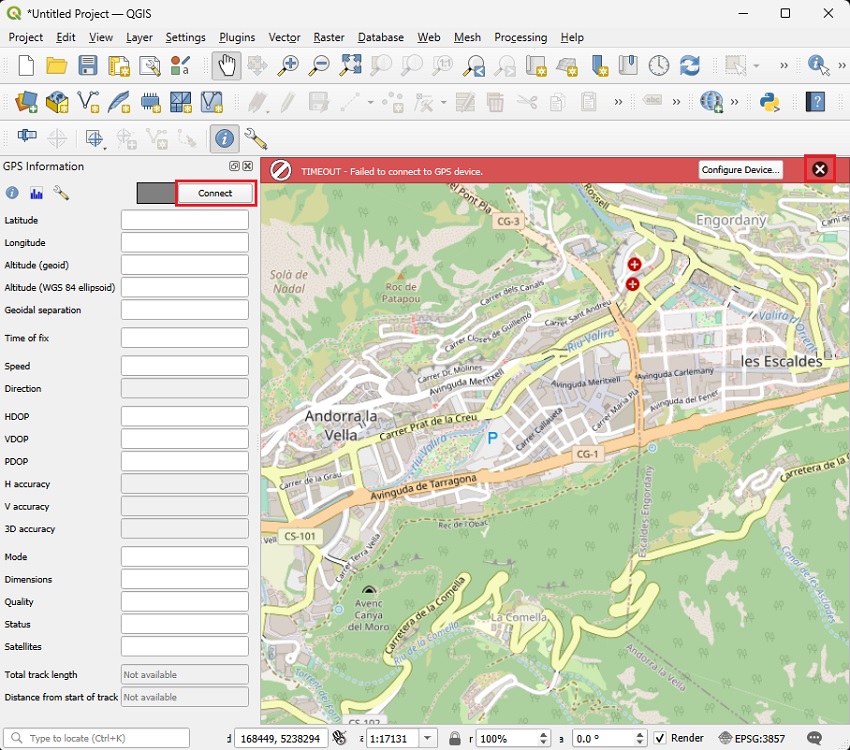Click the Configure Device button
This screenshot has width=850, height=750.
(x=740, y=170)
